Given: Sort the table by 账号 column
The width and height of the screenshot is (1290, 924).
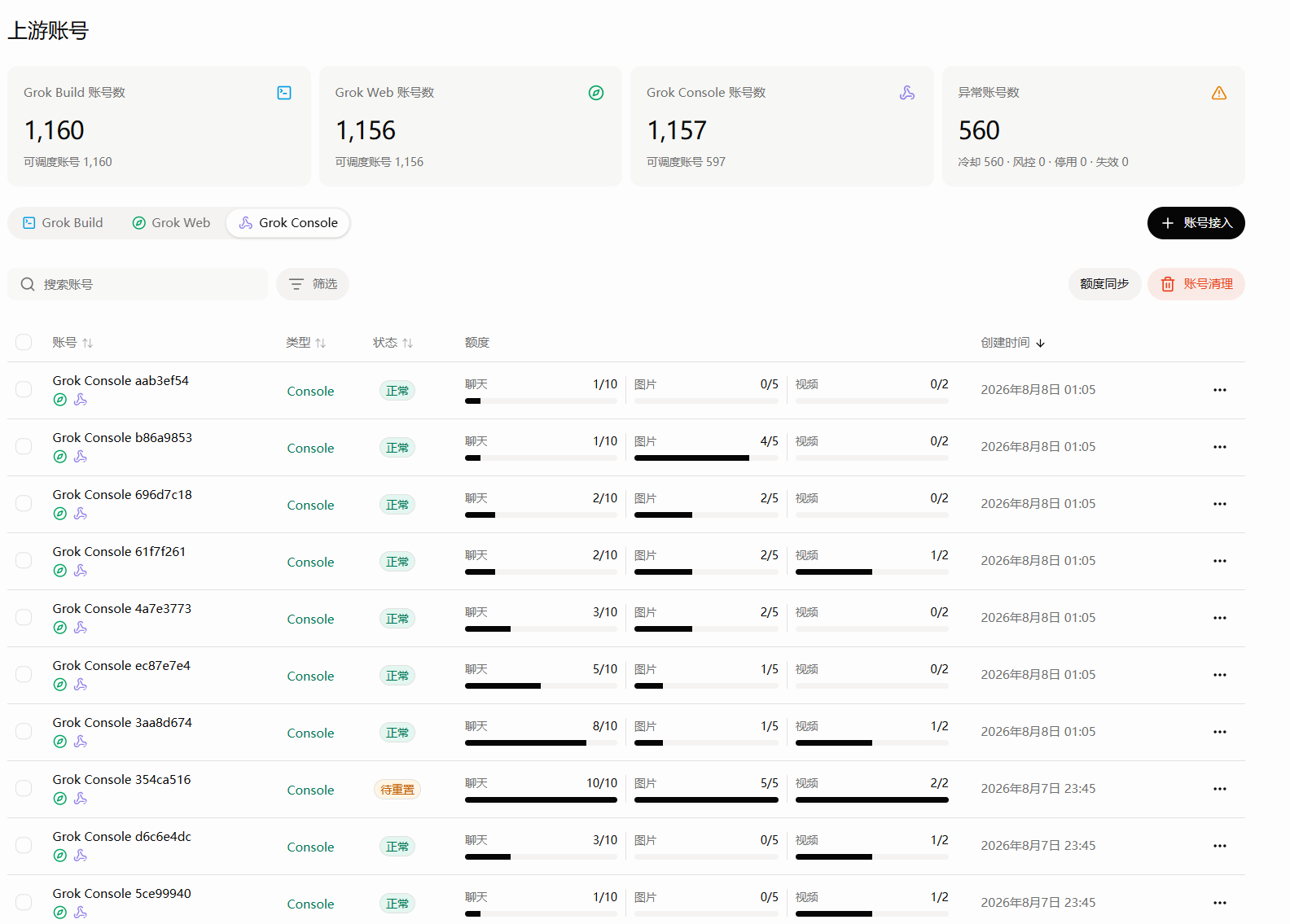Looking at the screenshot, I should coord(72,343).
